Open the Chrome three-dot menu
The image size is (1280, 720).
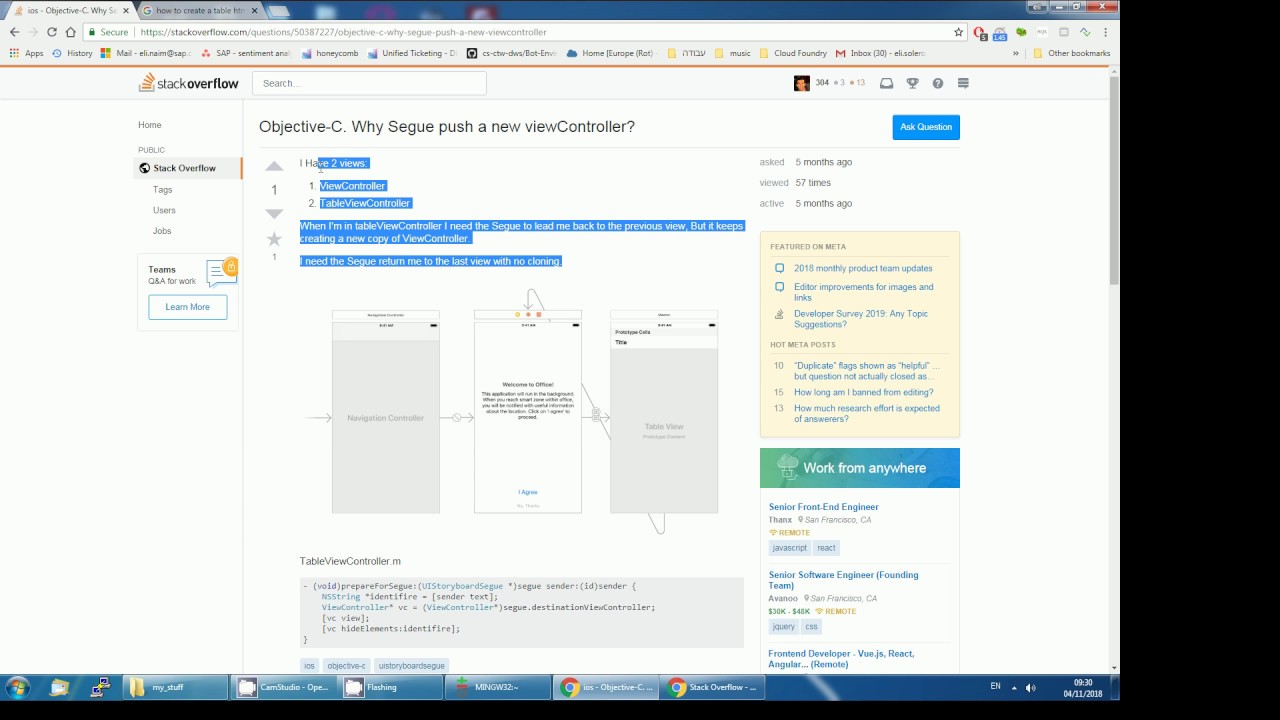coord(1105,32)
